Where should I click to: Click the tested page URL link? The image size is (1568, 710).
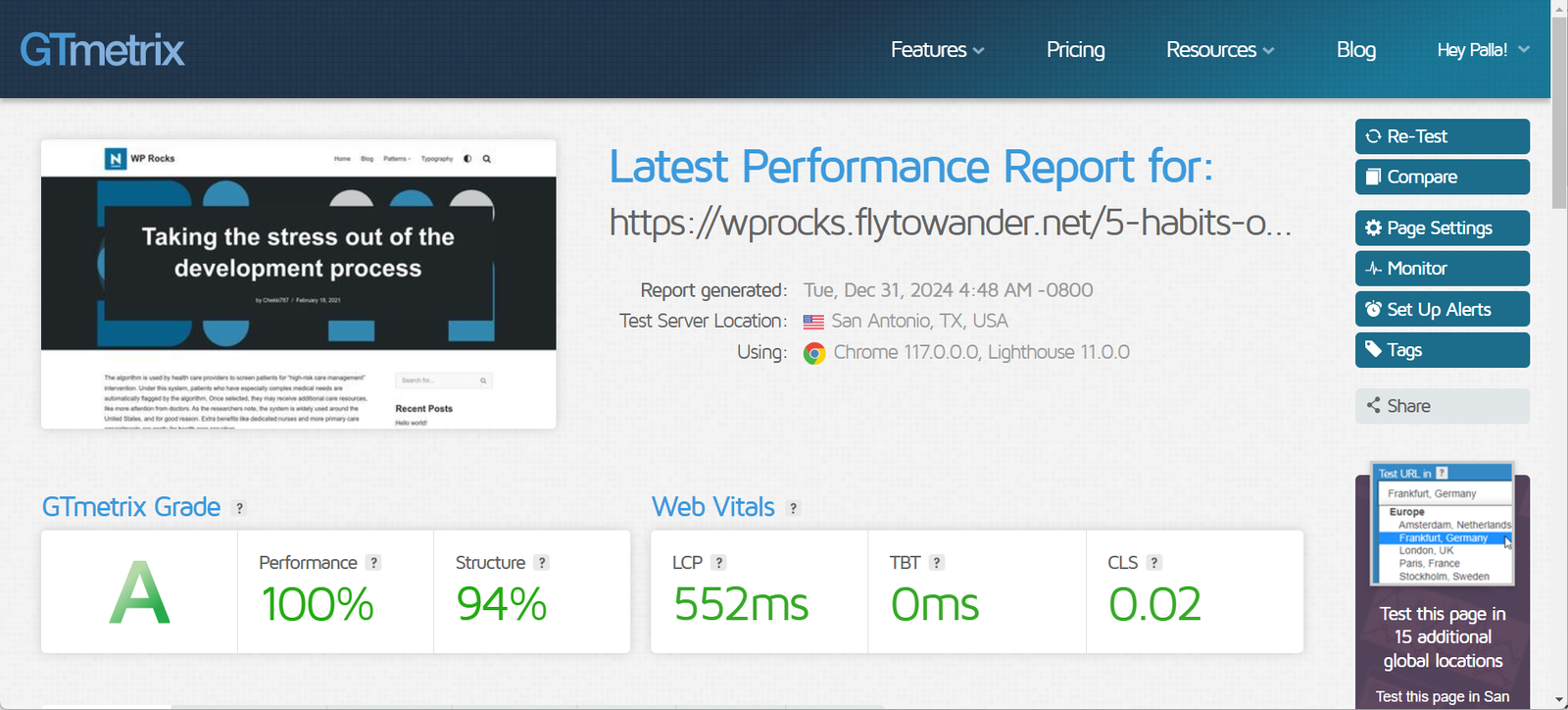point(950,224)
